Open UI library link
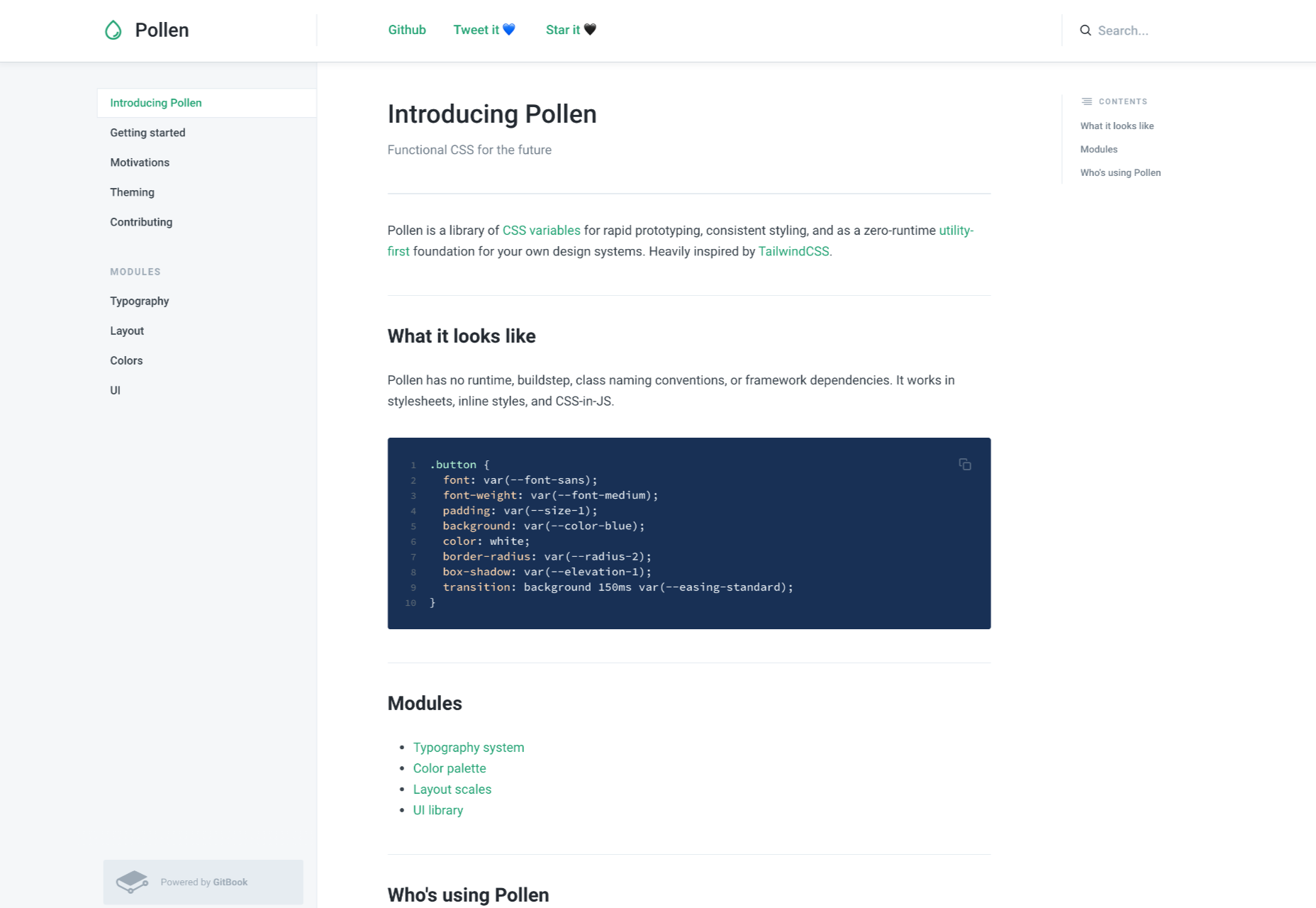The image size is (1316, 908). (438, 810)
